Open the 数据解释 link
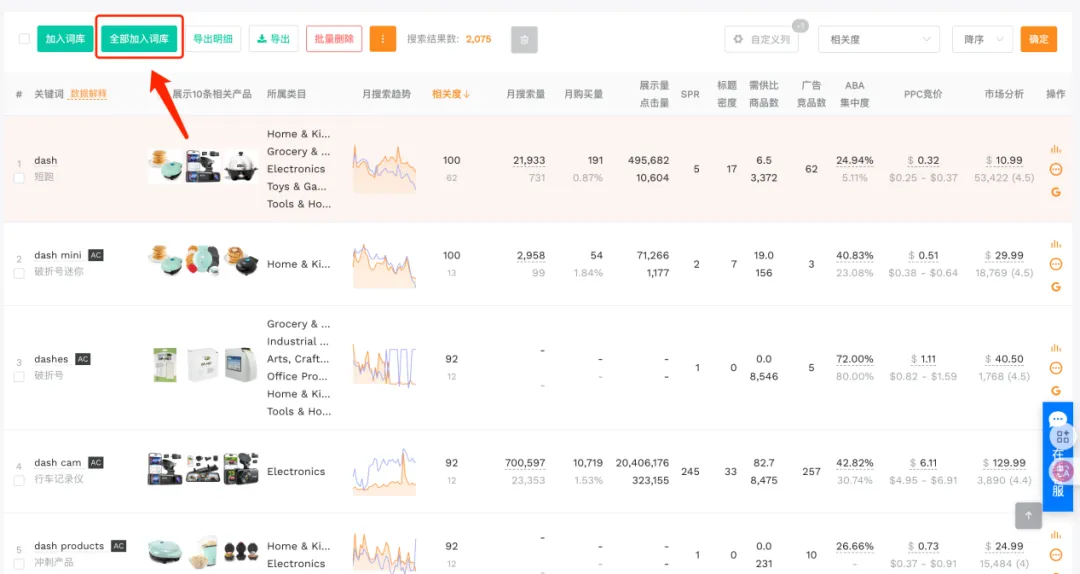 (x=88, y=94)
